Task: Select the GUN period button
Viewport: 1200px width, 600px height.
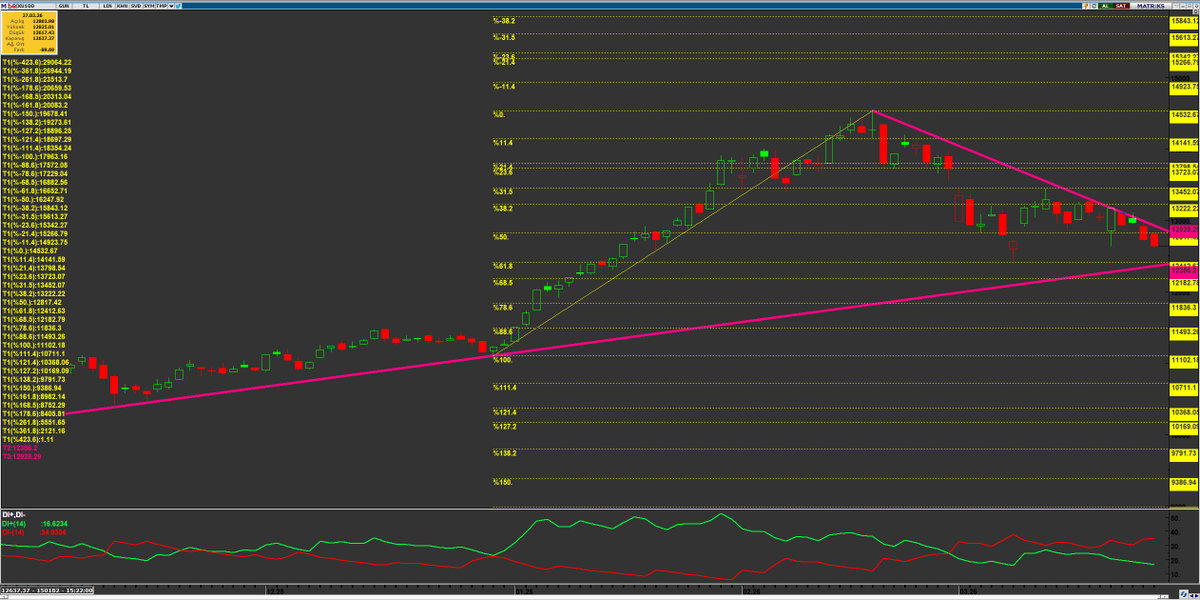Action: pyautogui.click(x=64, y=6)
